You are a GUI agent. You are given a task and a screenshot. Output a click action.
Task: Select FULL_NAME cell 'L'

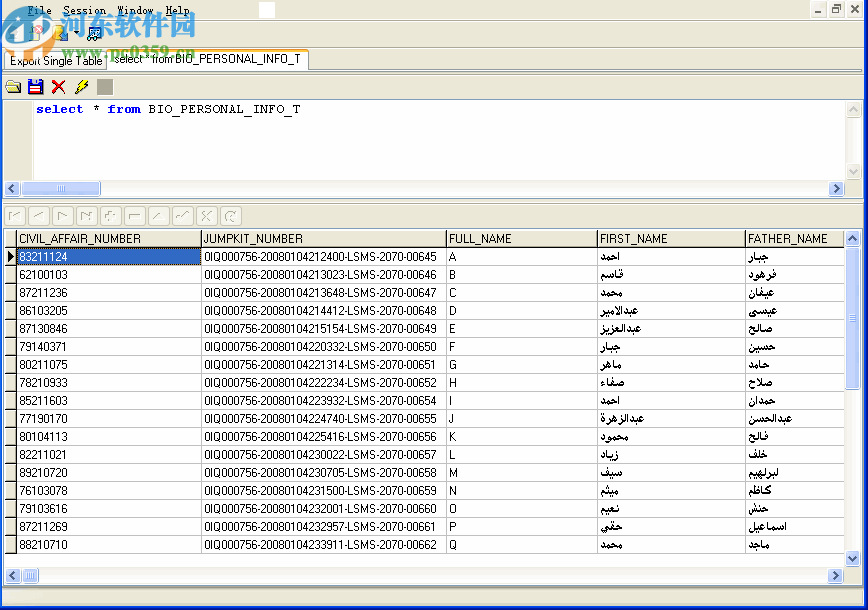pos(521,454)
